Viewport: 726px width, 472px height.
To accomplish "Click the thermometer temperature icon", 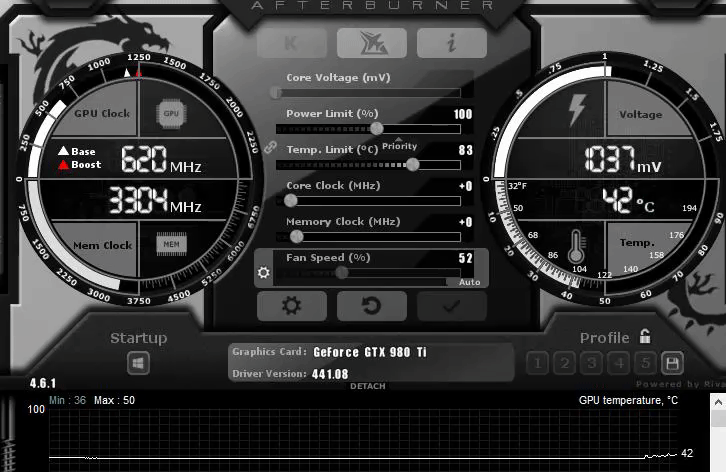I will (576, 246).
